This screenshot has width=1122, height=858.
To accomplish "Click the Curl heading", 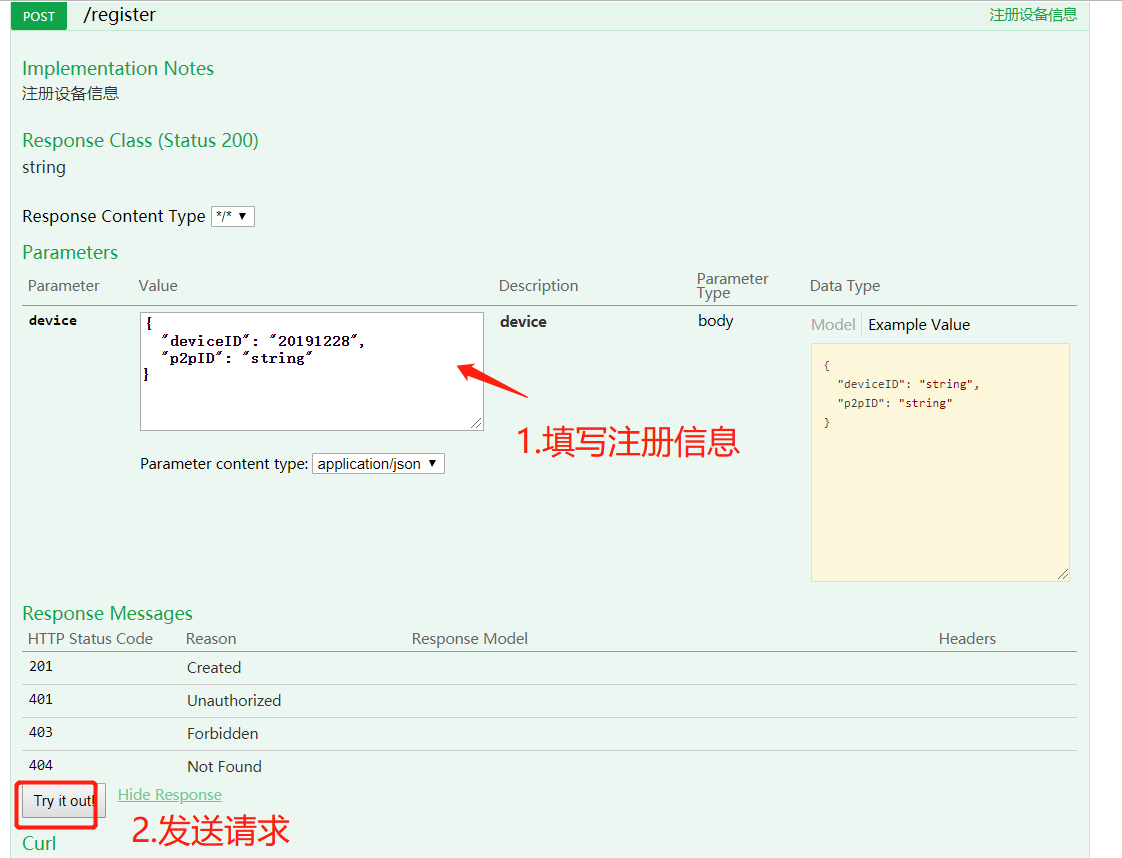I will pyautogui.click(x=39, y=844).
